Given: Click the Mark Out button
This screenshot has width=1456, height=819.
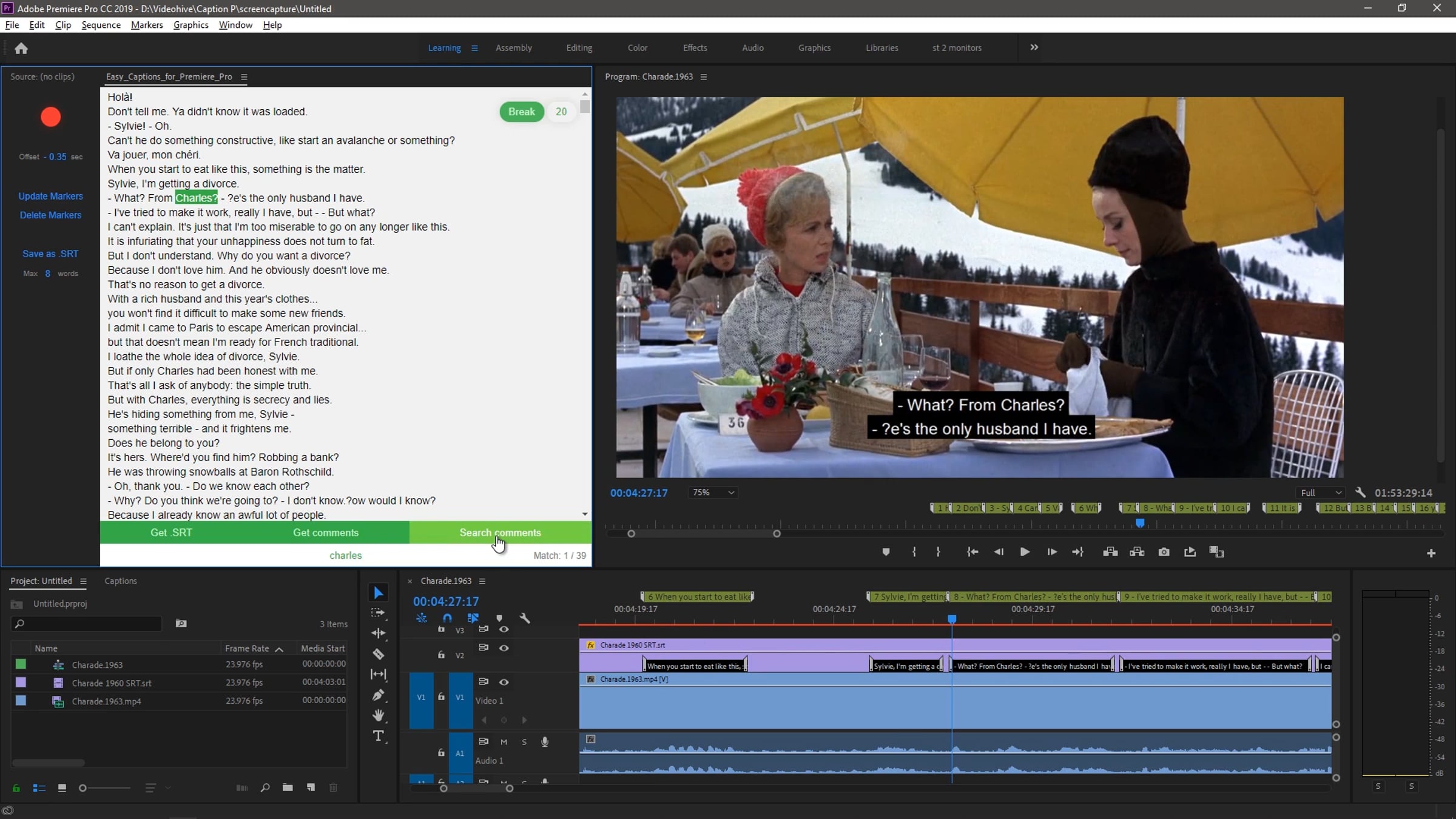Looking at the screenshot, I should [939, 552].
